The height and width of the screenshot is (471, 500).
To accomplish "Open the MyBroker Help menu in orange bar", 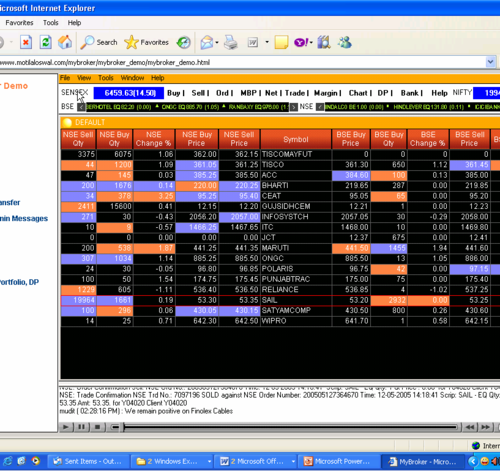I will click(x=158, y=78).
